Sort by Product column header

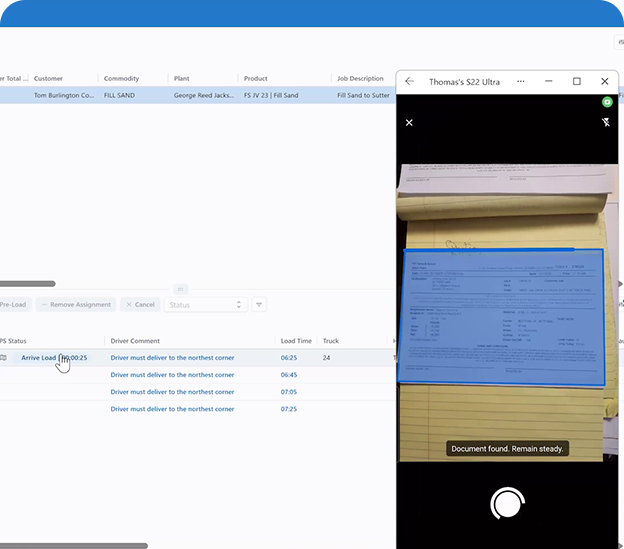point(255,78)
